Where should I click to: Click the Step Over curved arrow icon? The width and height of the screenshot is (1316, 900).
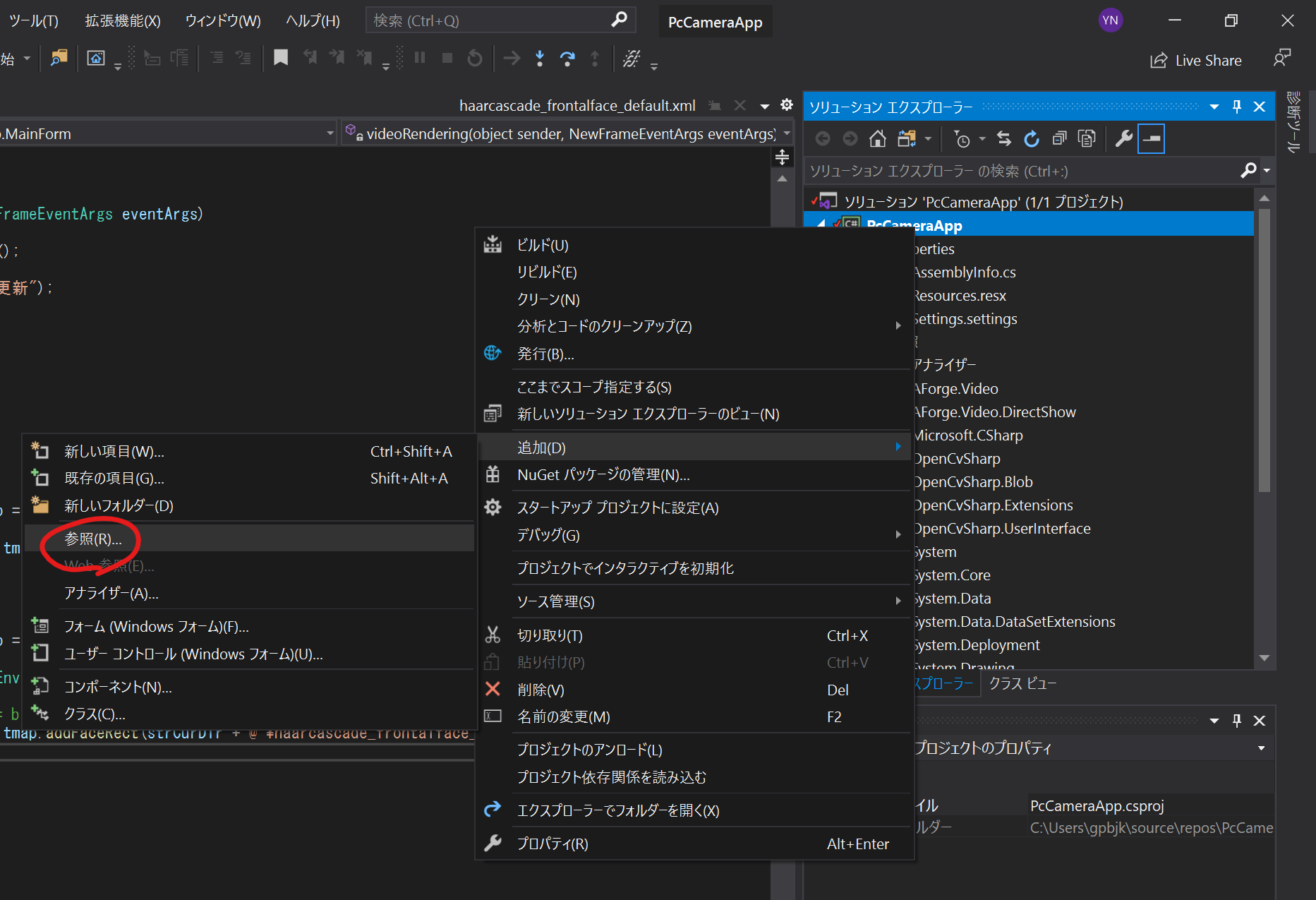pos(567,58)
